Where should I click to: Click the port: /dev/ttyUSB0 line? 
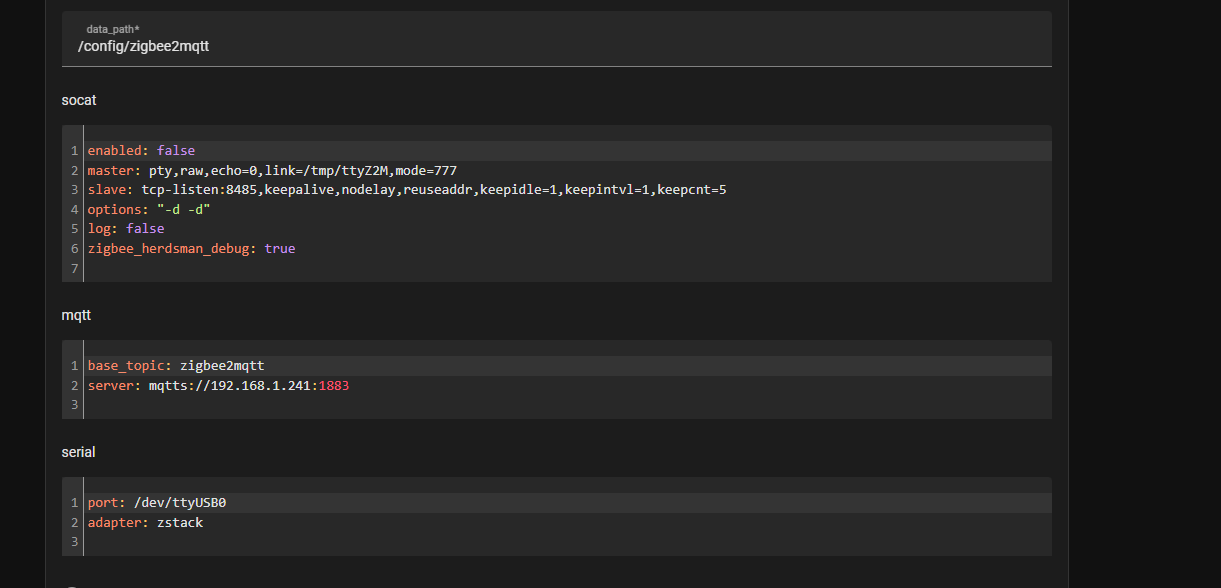pos(155,502)
